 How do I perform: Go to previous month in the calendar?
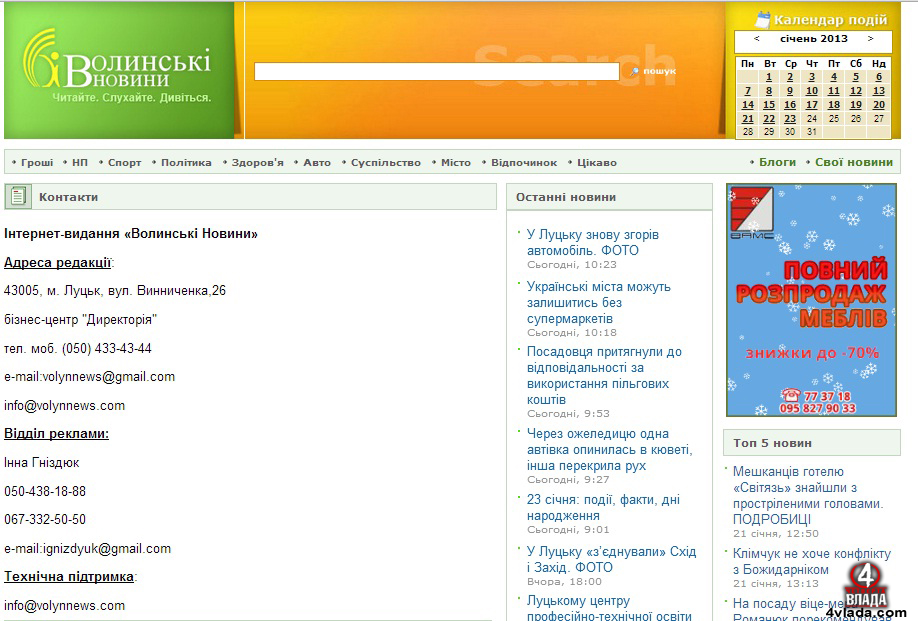[x=756, y=39]
